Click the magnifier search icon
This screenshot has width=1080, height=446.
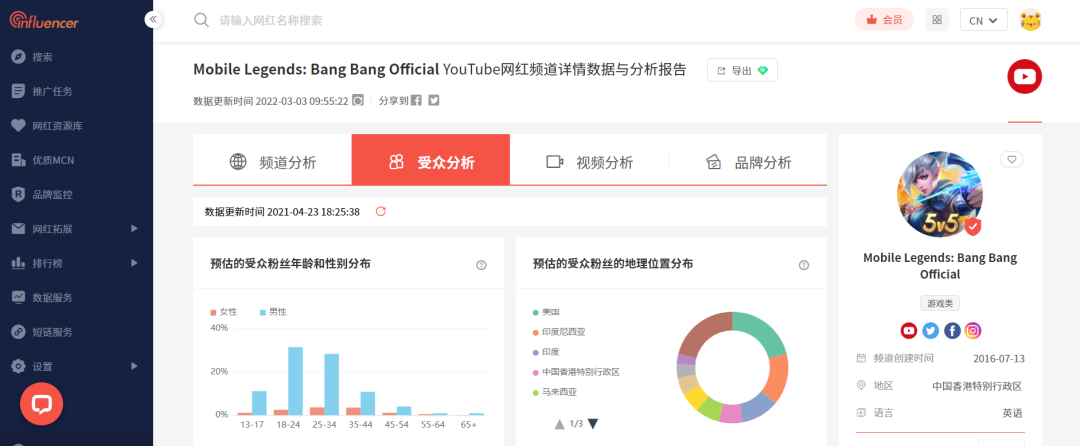click(x=201, y=20)
